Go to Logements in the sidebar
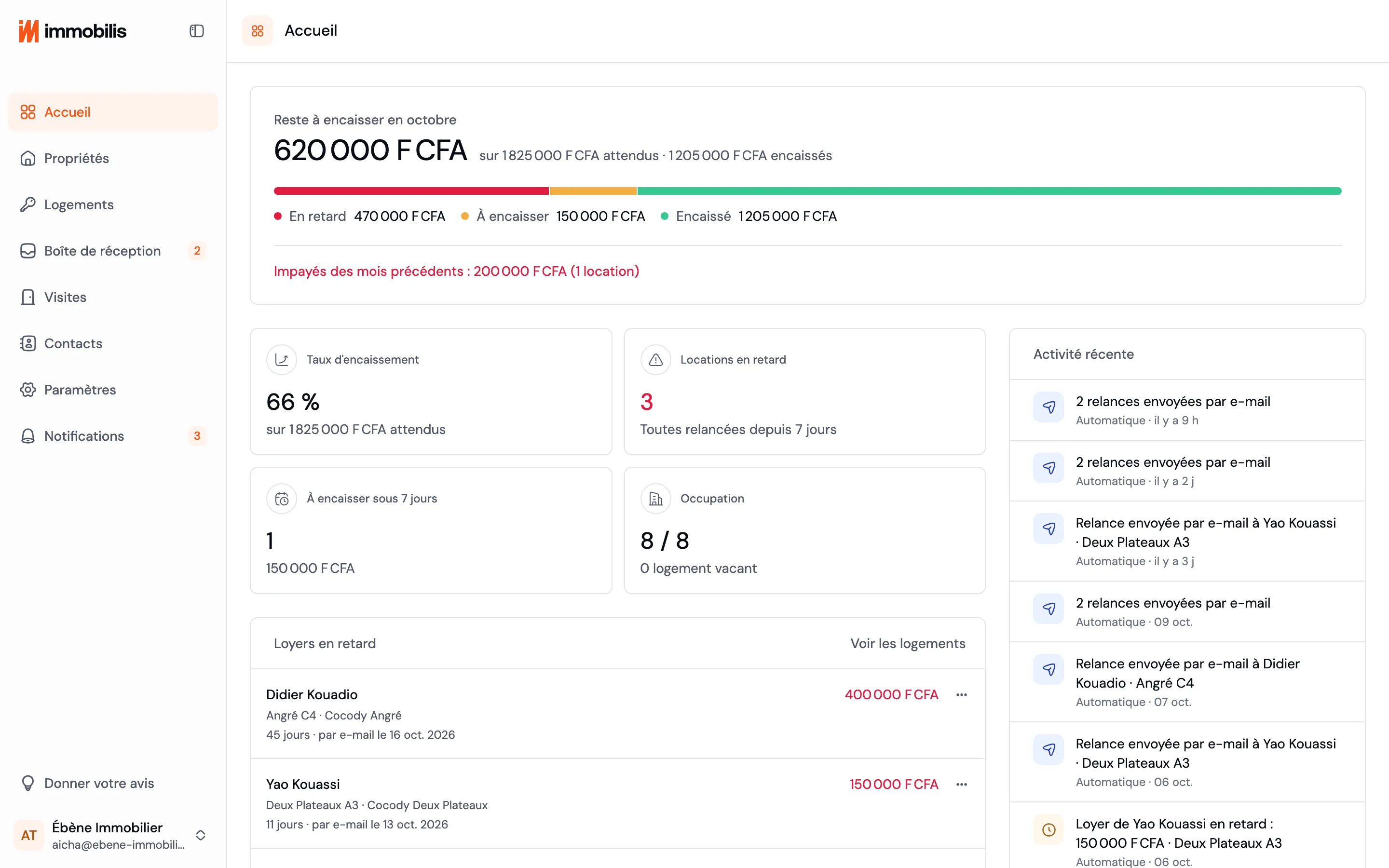The image size is (1389, 868). point(112,204)
